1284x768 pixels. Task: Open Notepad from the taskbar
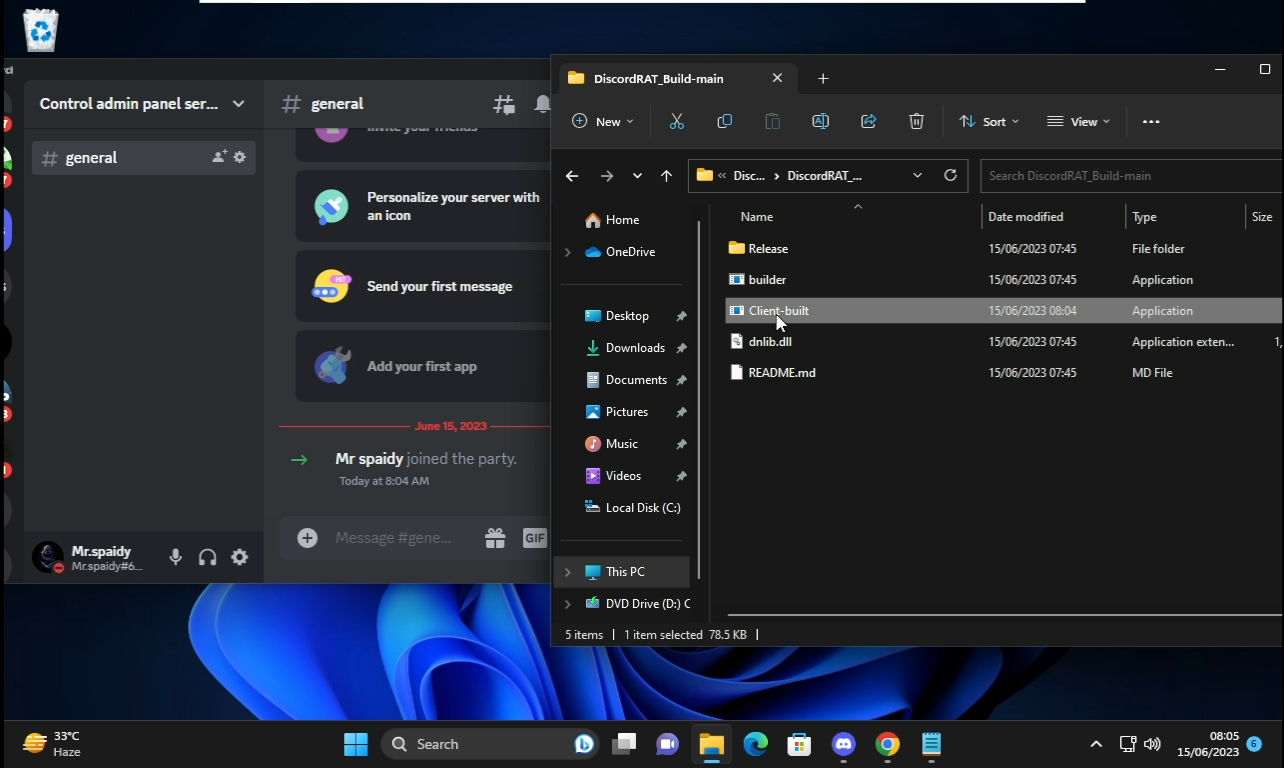pos(931,744)
